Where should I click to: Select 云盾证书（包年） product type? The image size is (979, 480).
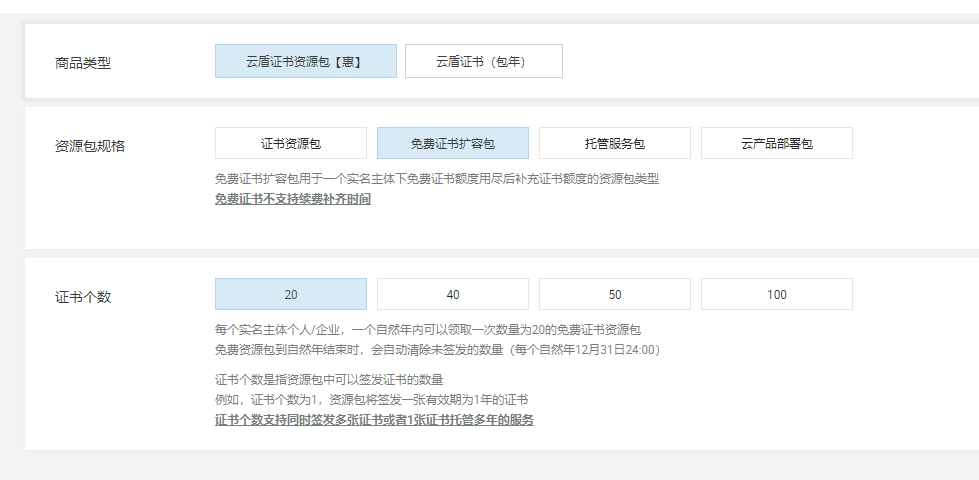click(x=484, y=61)
